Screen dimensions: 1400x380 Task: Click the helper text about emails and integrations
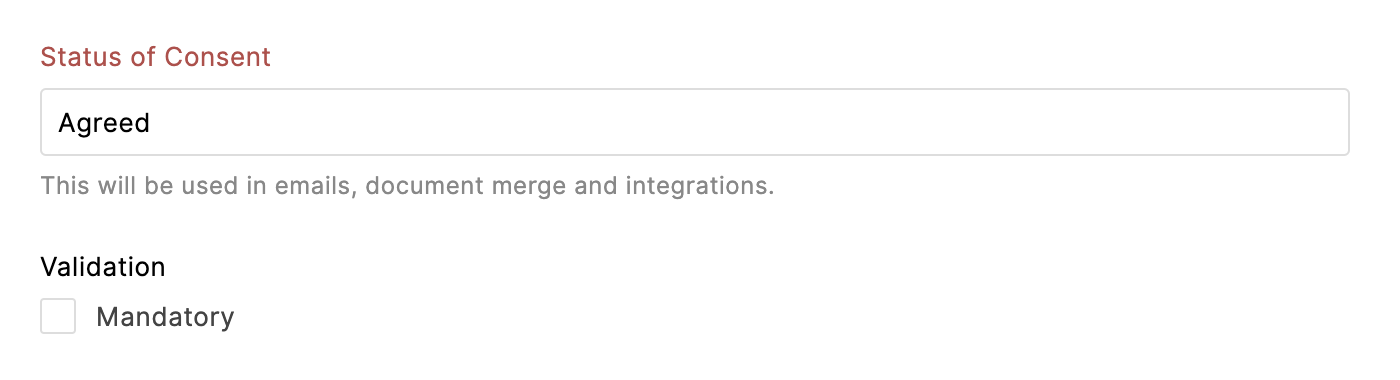point(408,186)
